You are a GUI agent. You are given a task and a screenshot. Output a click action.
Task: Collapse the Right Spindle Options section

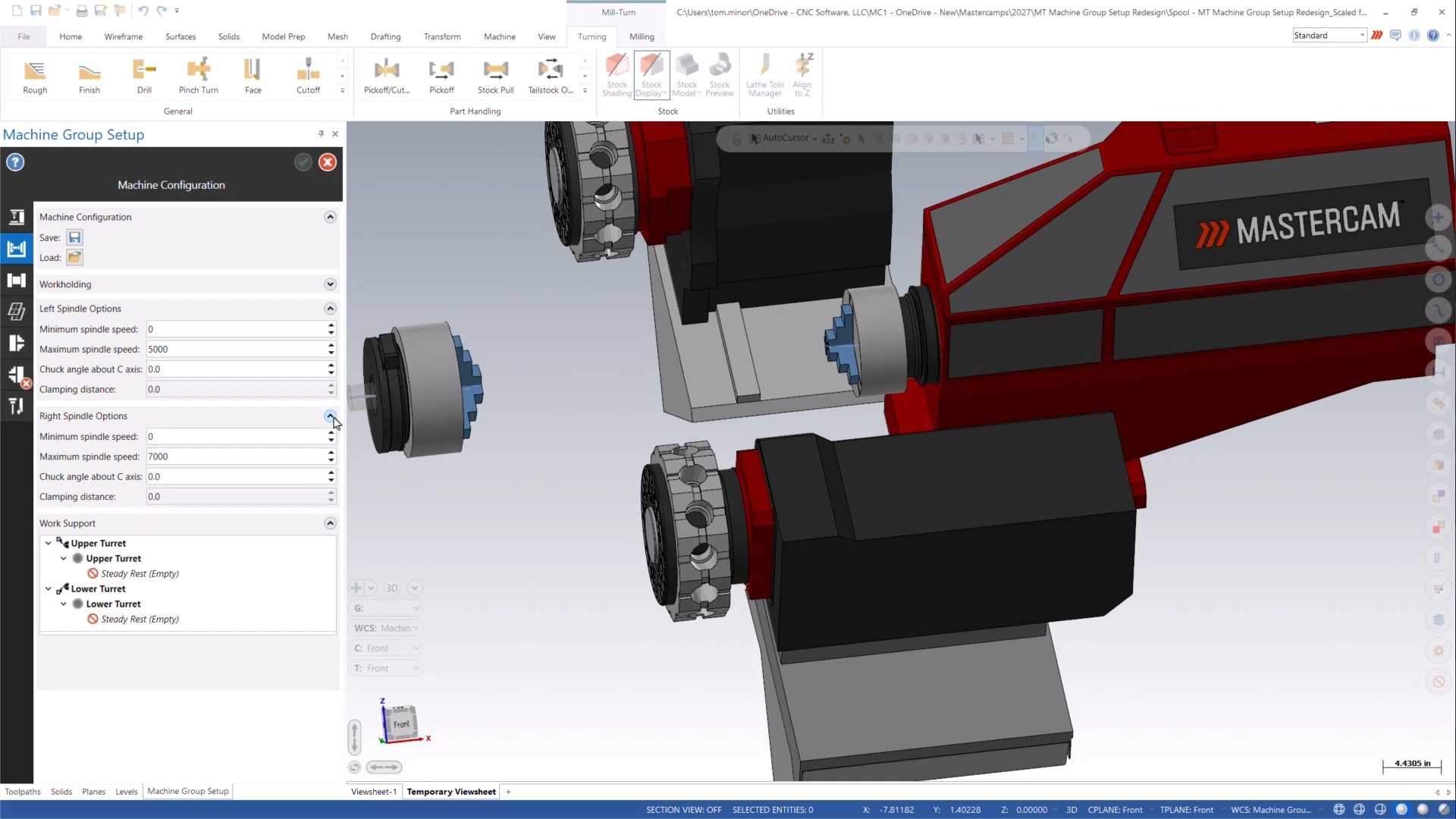[x=330, y=416]
